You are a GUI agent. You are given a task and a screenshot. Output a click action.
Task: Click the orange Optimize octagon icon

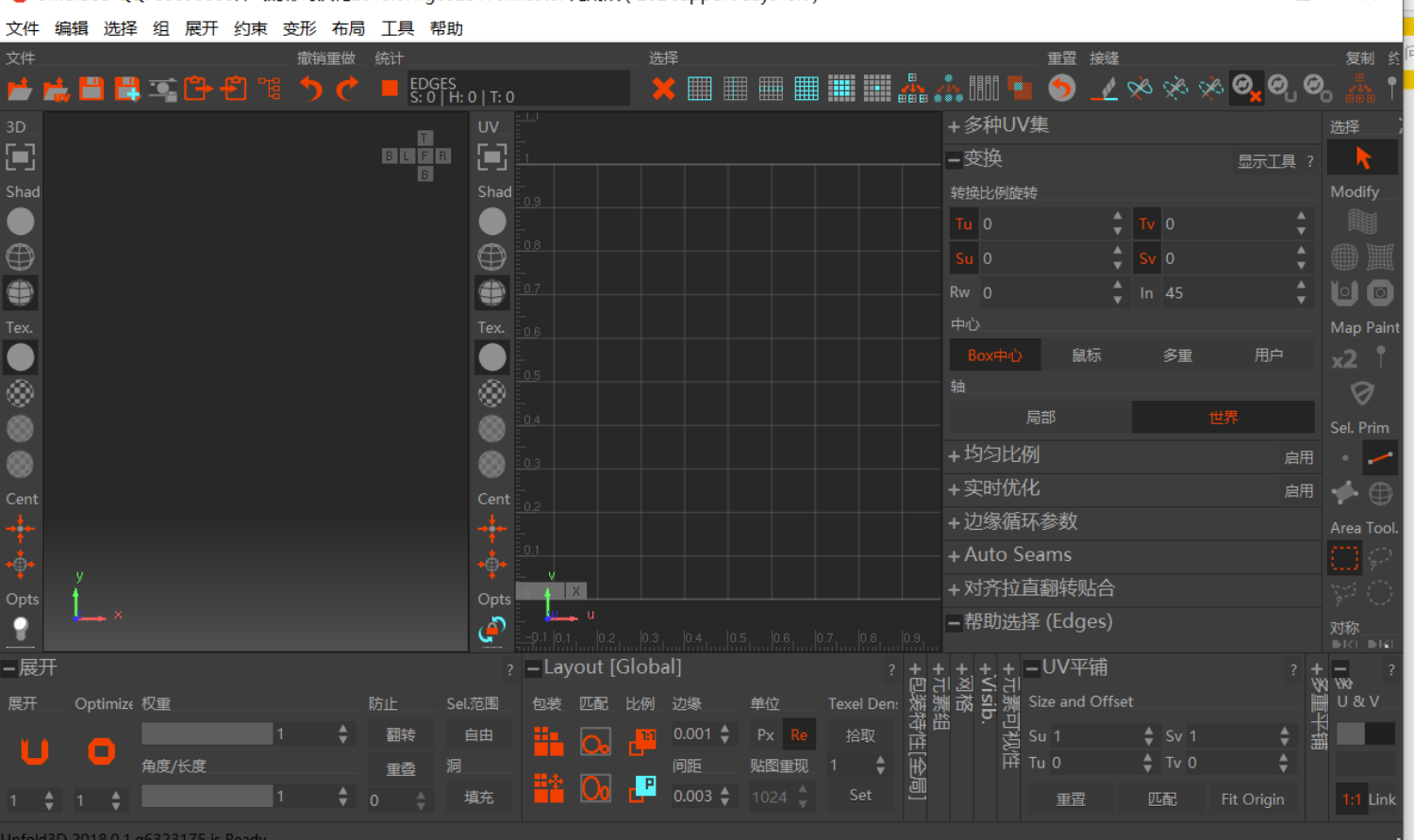101,751
